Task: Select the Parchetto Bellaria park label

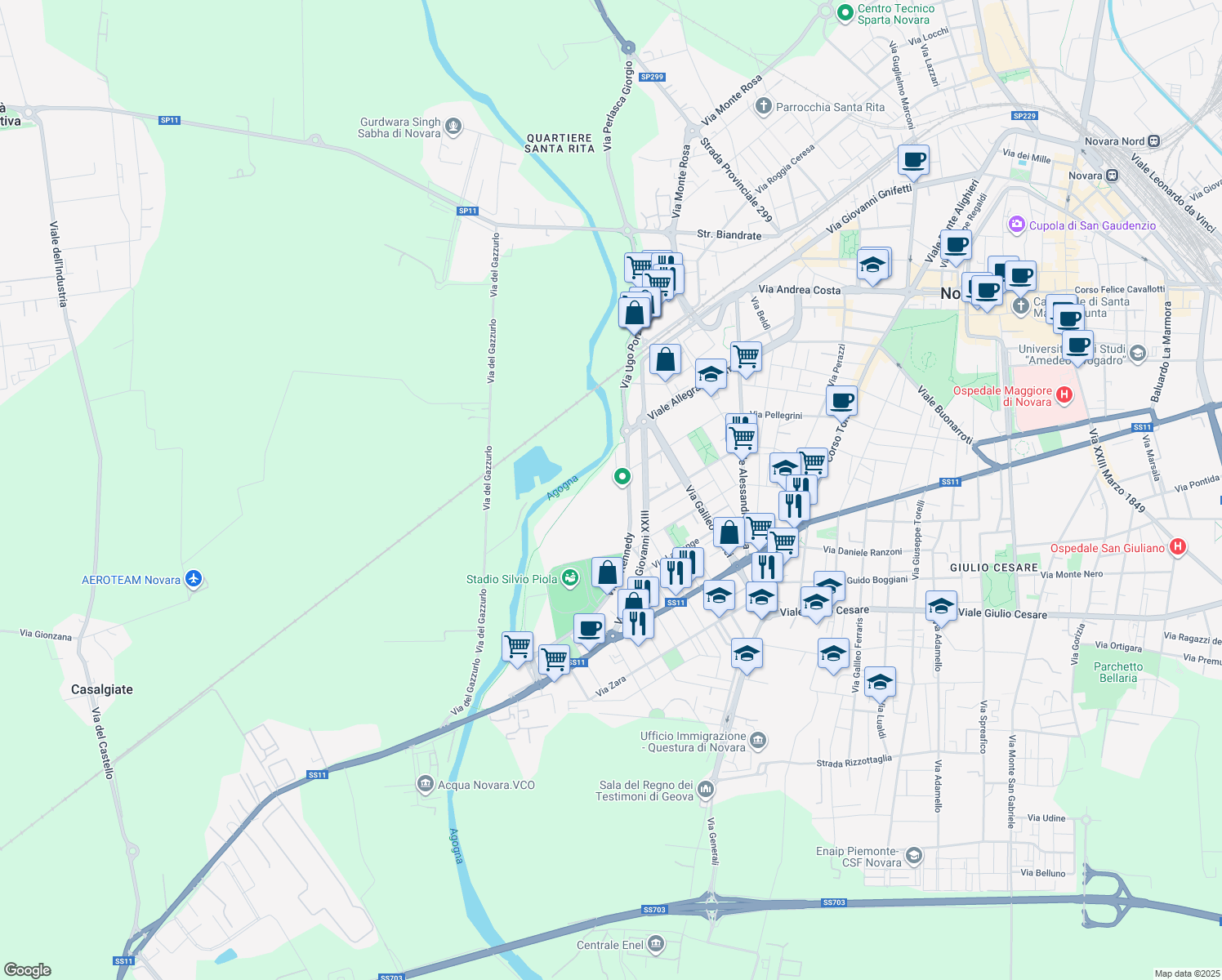Action: (x=1118, y=672)
